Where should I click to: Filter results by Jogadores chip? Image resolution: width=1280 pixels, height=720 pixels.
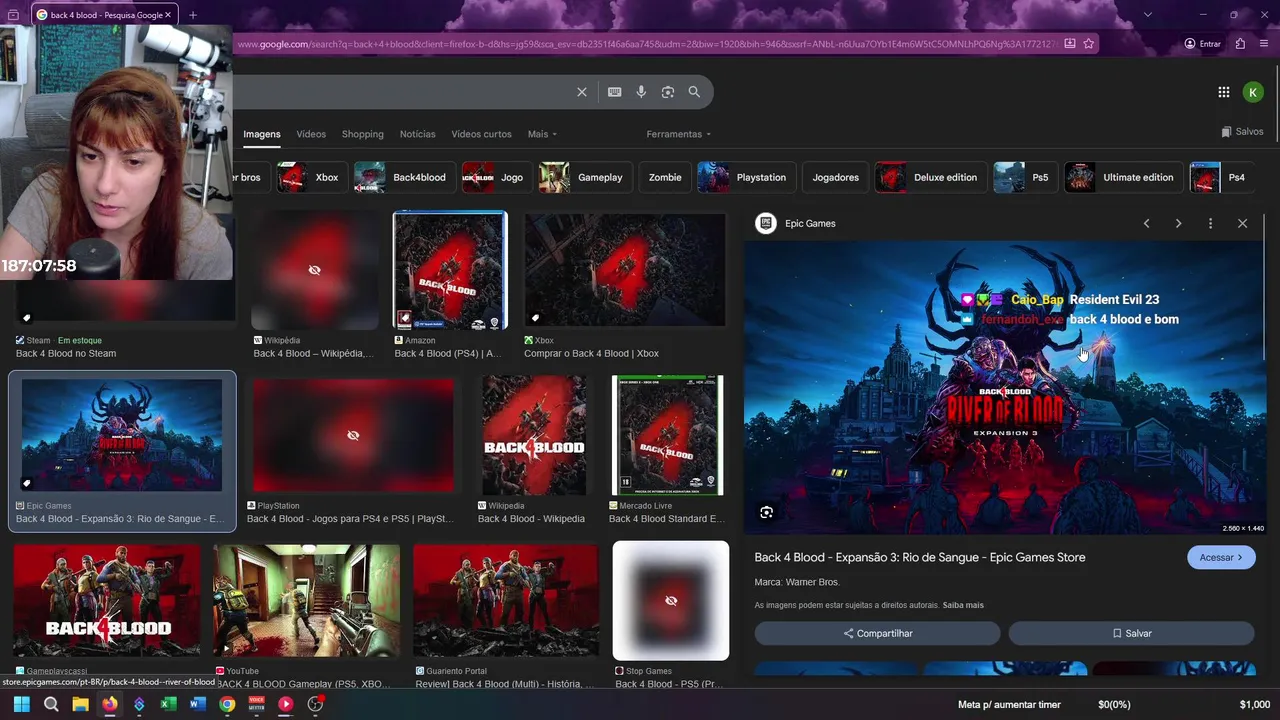[836, 177]
